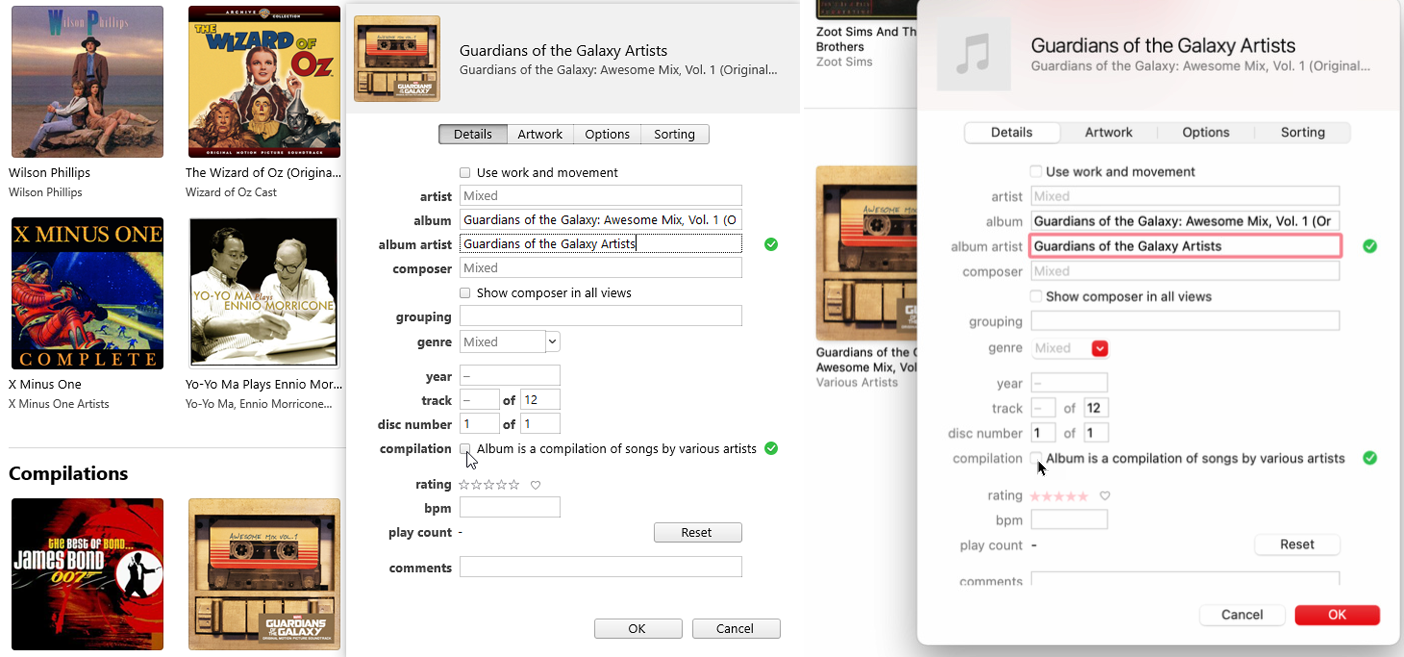Screen dimensions: 1404x657
Task: Click the grouping field in Windows dialog
Action: point(601,316)
